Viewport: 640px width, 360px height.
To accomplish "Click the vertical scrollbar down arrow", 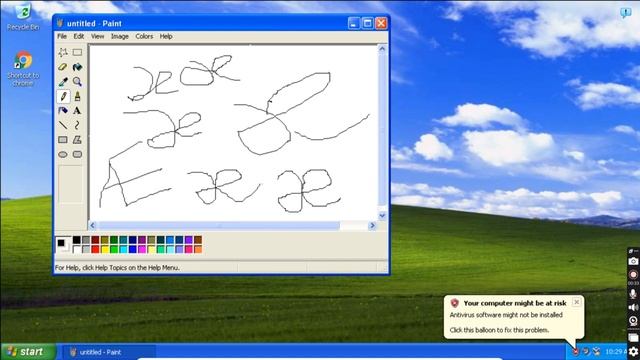I will tap(382, 215).
